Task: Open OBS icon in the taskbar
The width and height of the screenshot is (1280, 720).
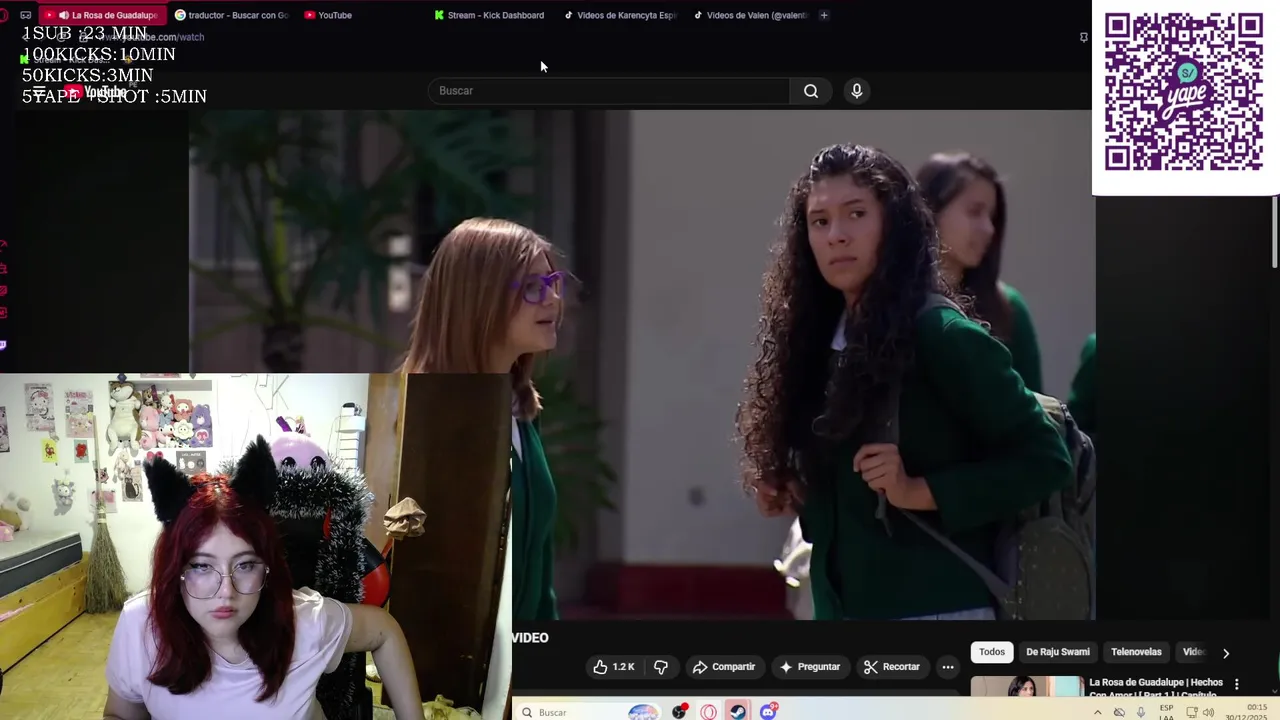Action: pyautogui.click(x=679, y=712)
